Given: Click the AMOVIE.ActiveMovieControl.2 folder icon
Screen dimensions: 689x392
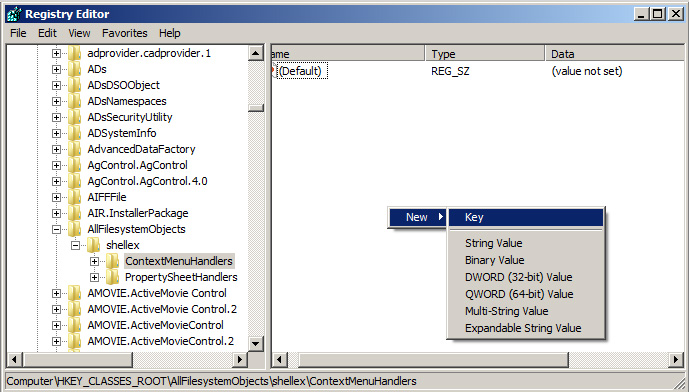Looking at the screenshot, I should click(x=74, y=341).
